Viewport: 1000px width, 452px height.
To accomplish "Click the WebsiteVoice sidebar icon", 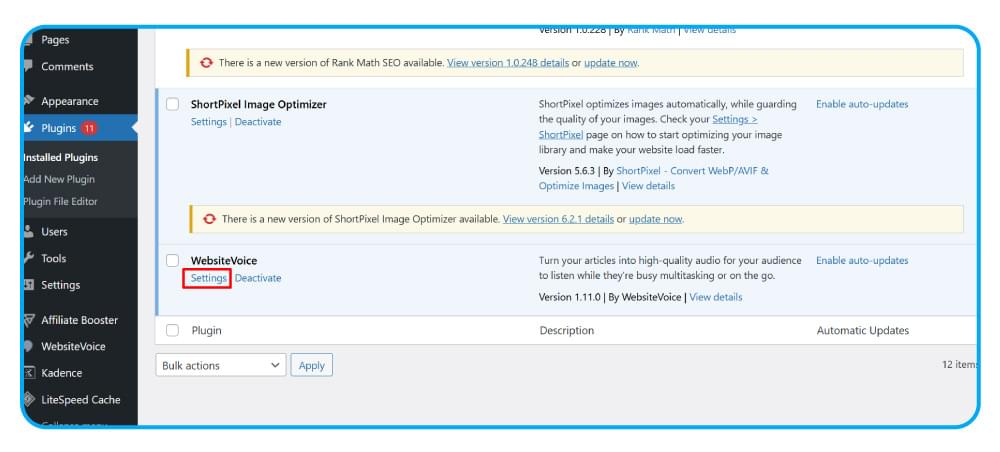I will click(28, 346).
